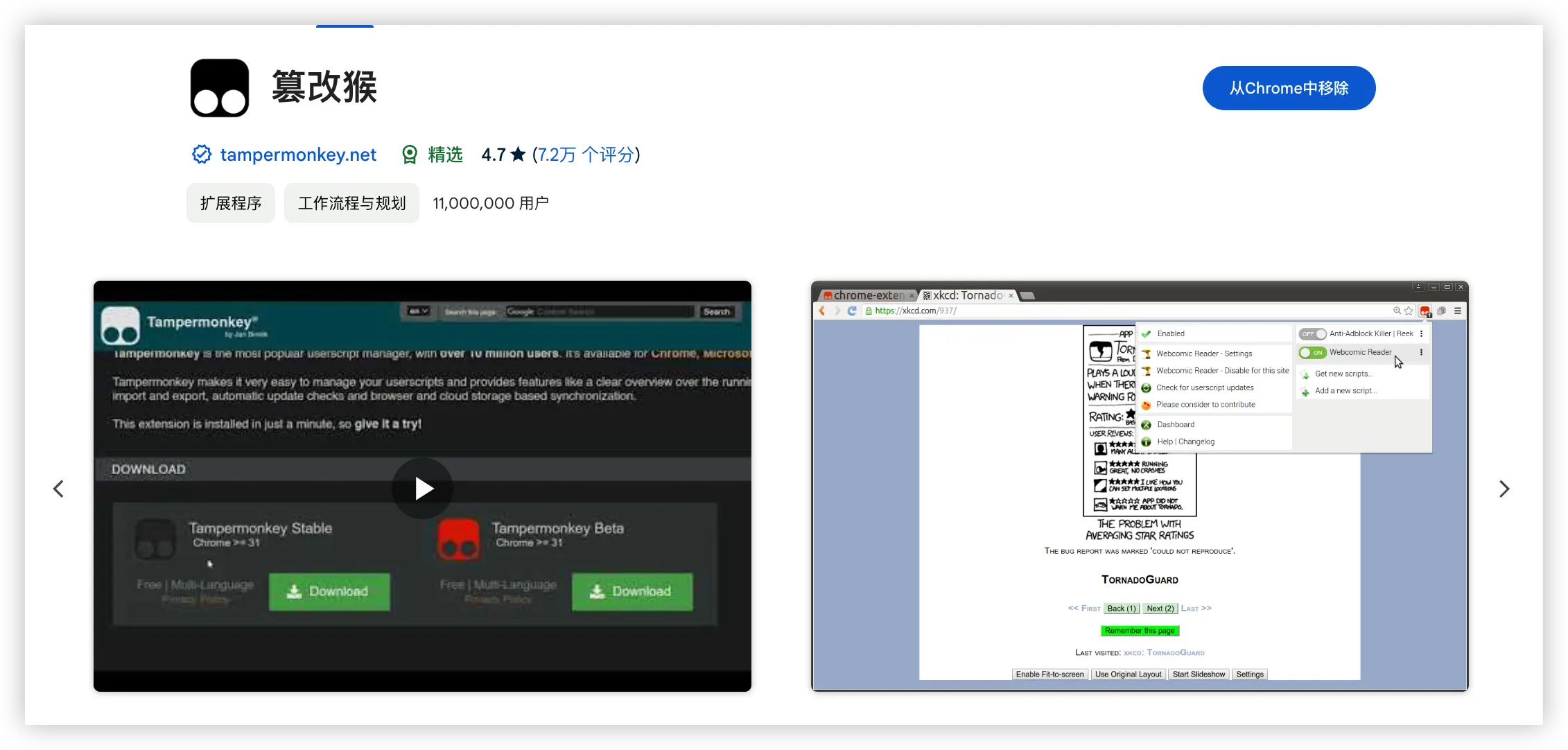
Task: Go to next screenshot with right arrow
Action: [1504, 489]
